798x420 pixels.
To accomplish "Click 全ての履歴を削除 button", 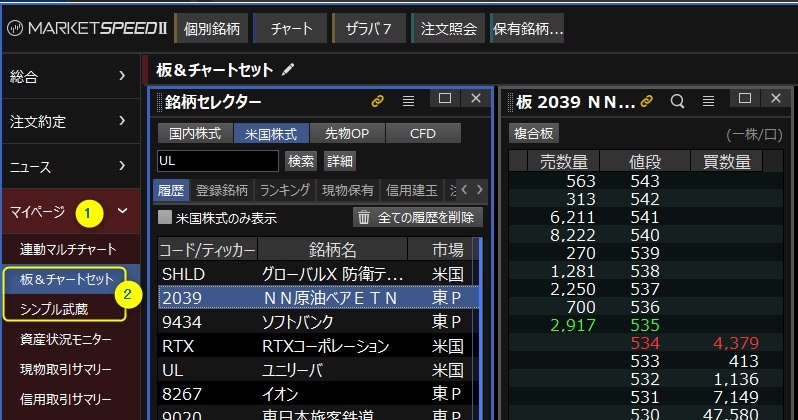I will coord(418,217).
